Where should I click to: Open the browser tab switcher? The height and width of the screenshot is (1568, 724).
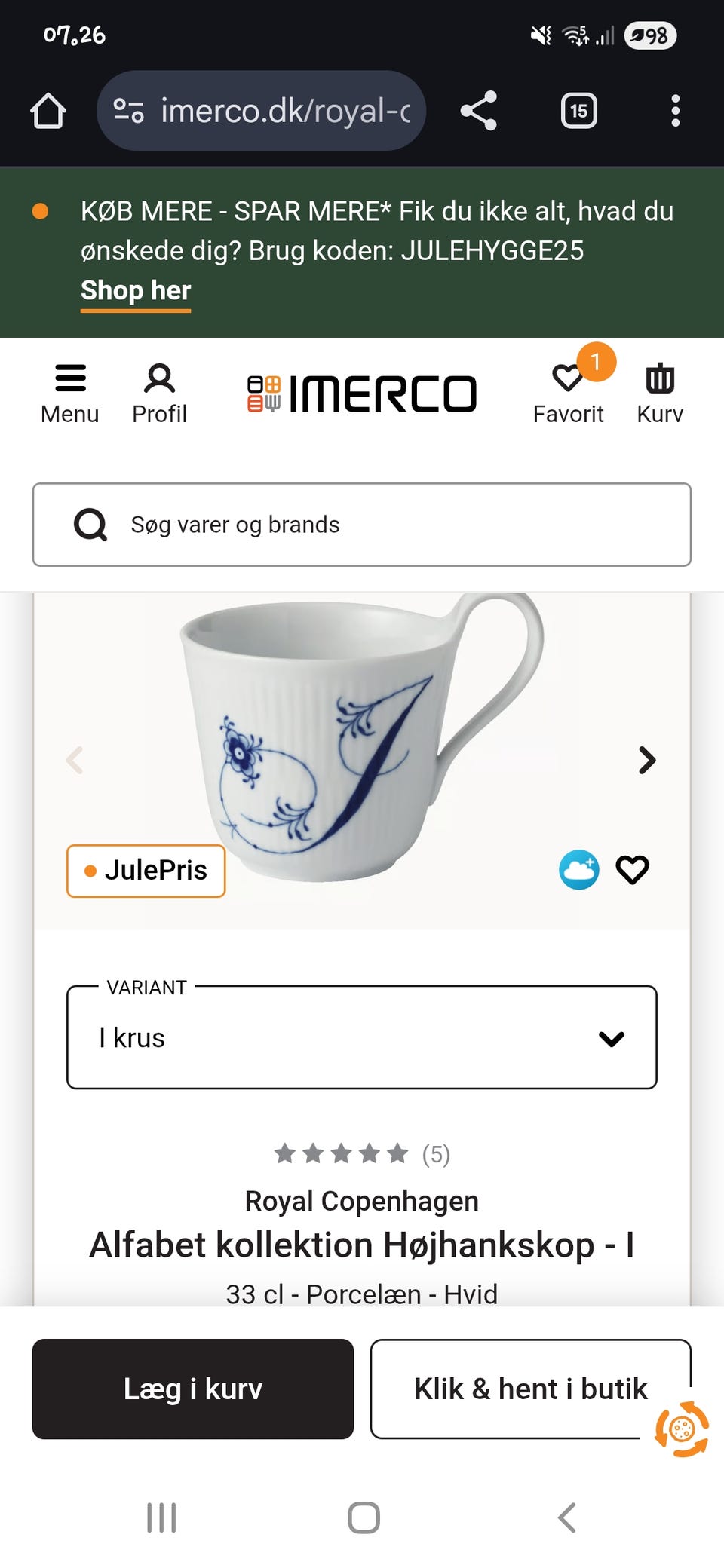[x=578, y=110]
